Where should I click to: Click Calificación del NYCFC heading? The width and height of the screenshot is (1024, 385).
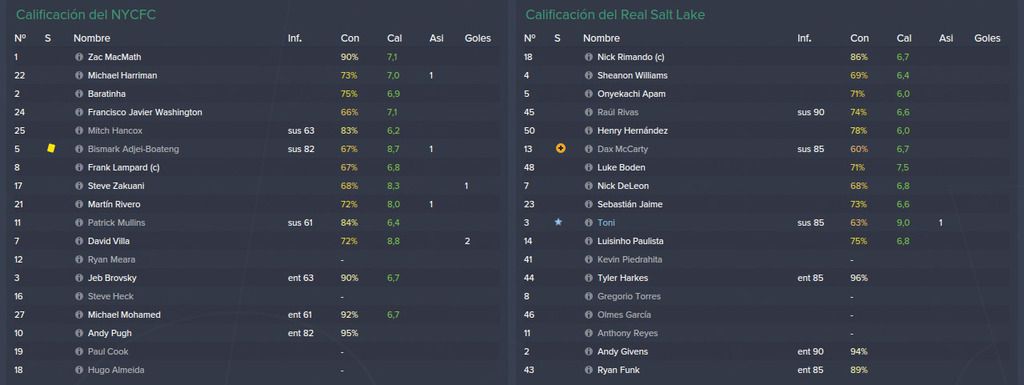[x=86, y=14]
